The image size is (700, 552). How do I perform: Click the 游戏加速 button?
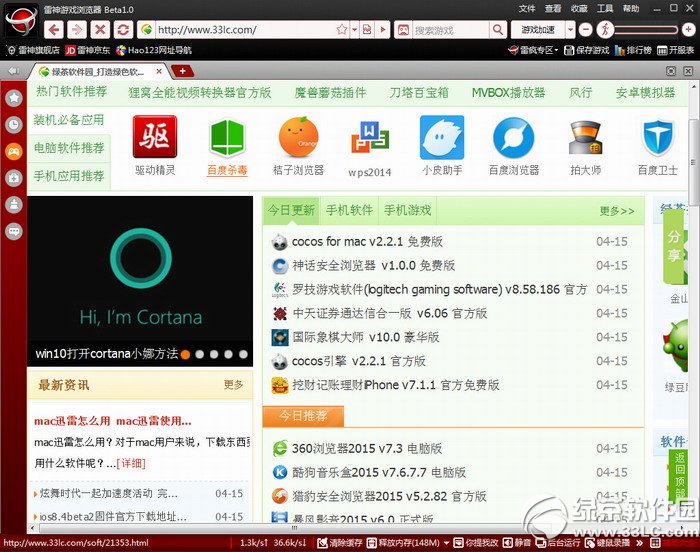[538, 30]
